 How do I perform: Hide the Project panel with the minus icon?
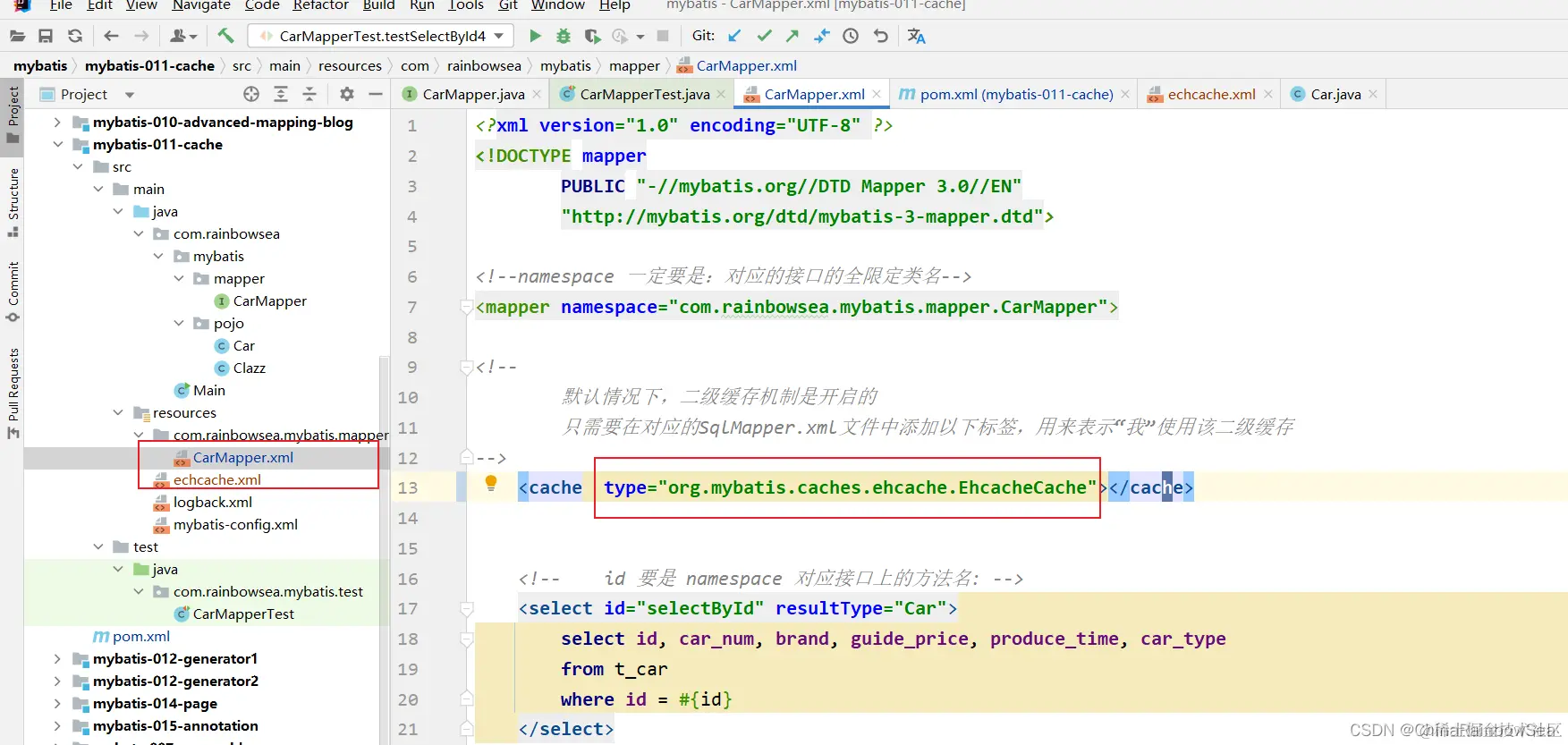[x=376, y=94]
